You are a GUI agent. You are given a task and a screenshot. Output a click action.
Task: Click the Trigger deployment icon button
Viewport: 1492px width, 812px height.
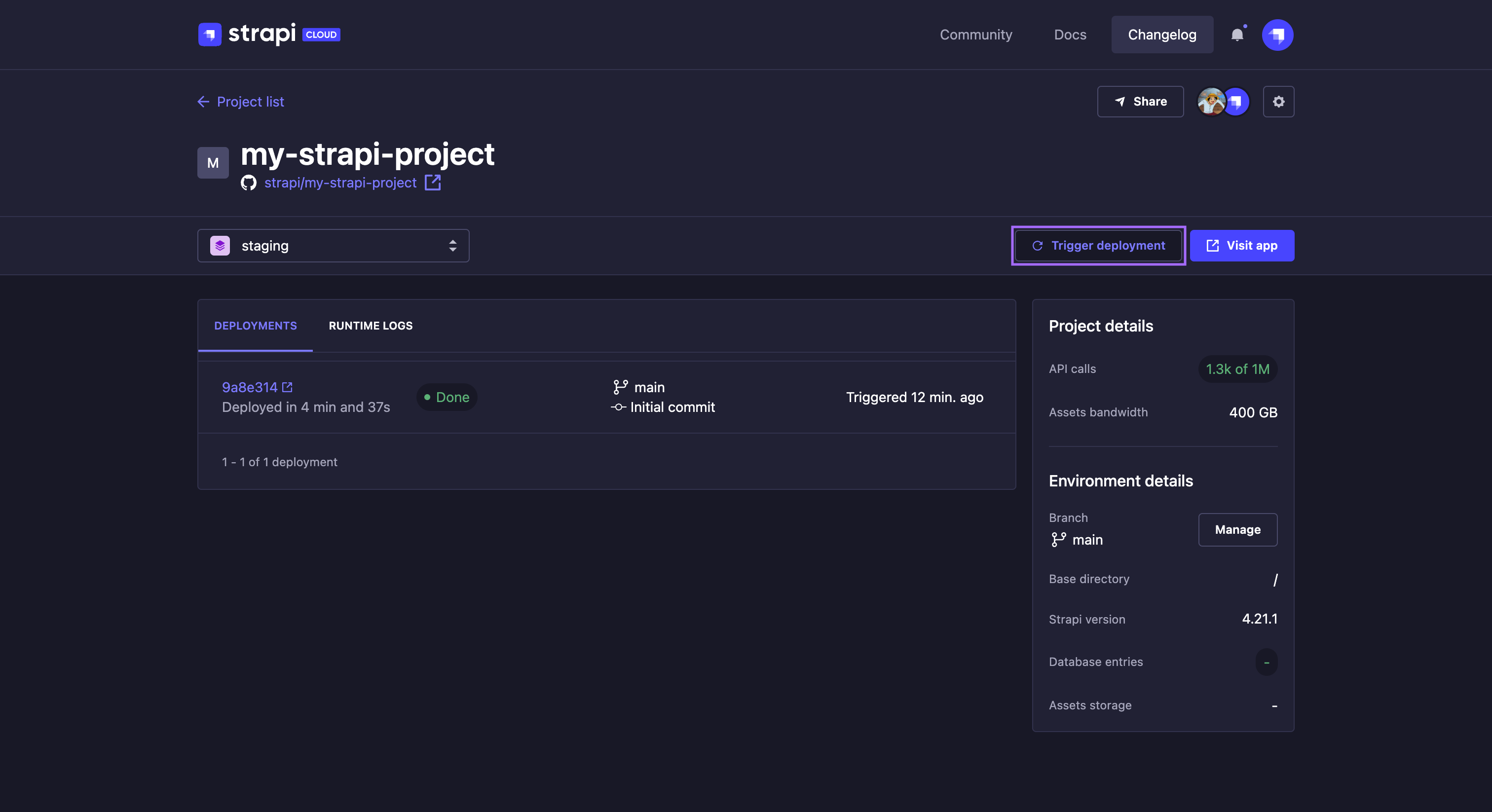1036,244
